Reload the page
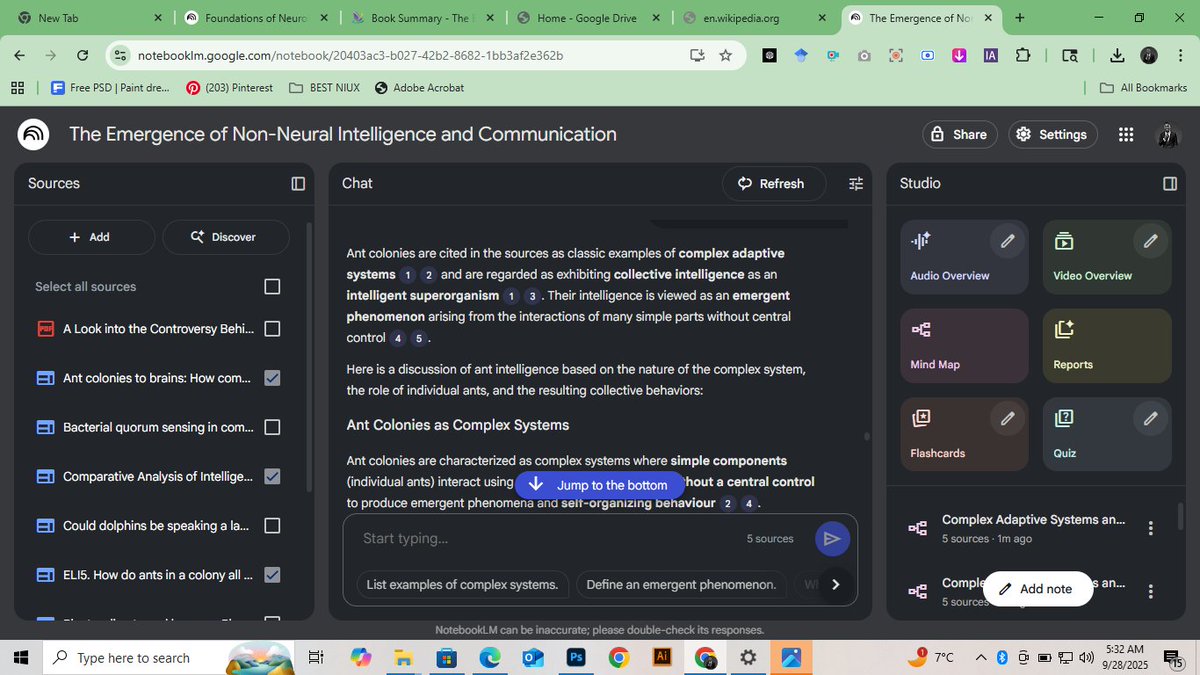 [83, 55]
